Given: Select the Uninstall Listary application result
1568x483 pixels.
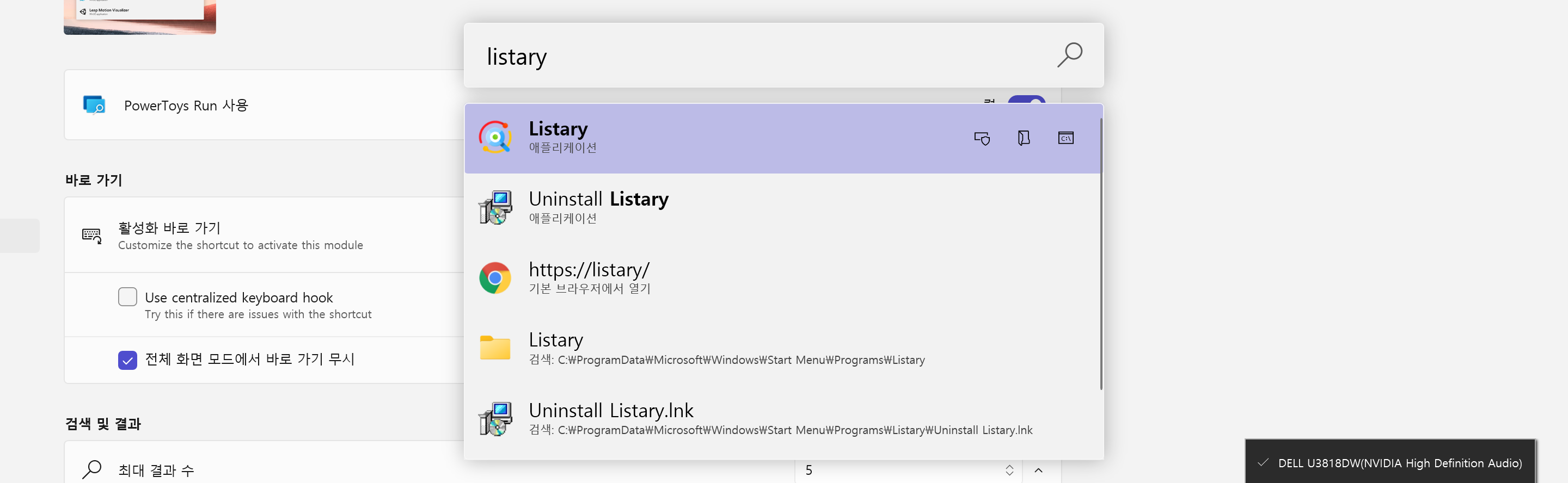Looking at the screenshot, I should (x=782, y=208).
